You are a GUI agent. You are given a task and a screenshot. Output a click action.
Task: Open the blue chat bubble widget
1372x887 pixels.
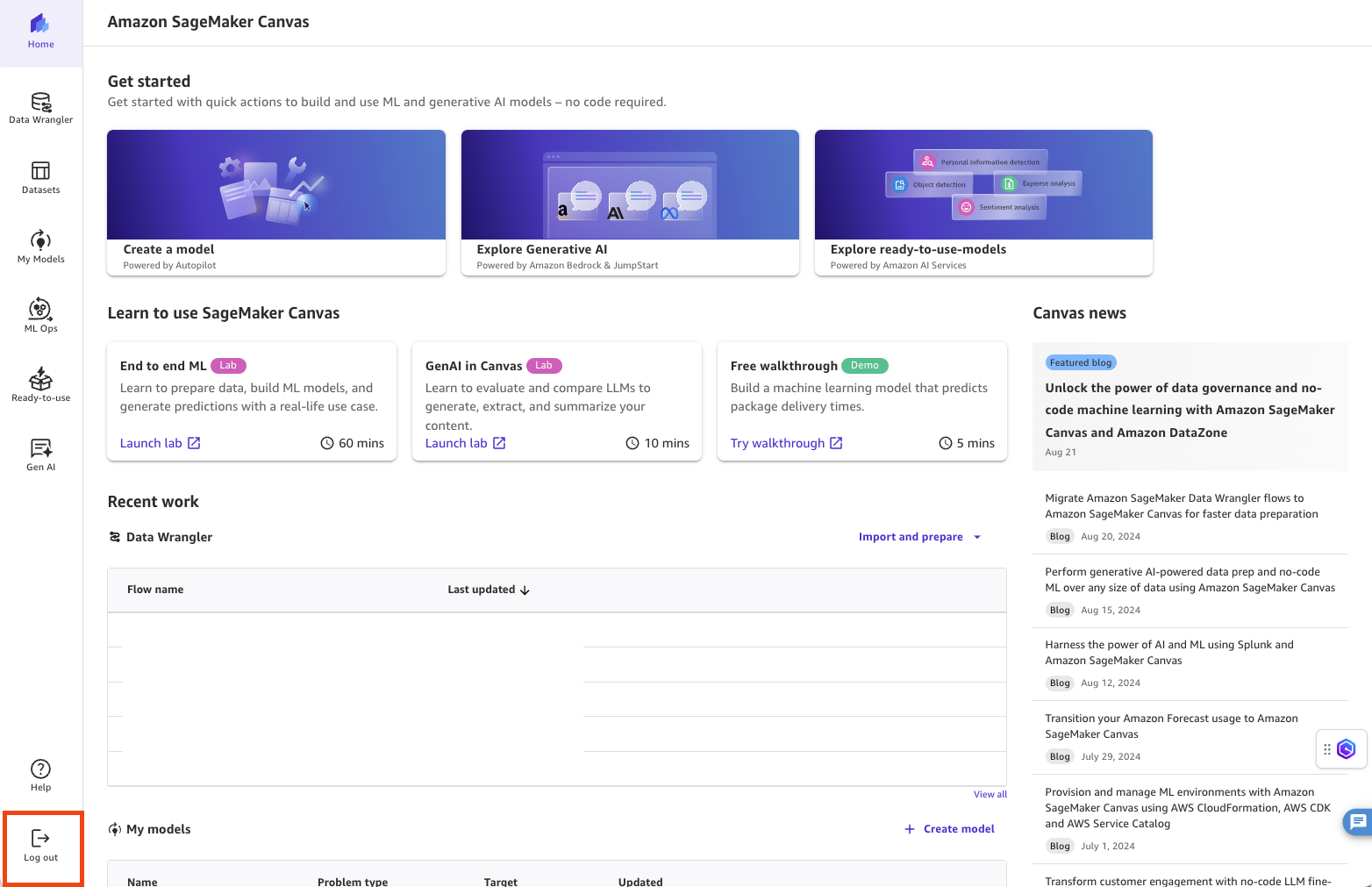click(x=1358, y=822)
